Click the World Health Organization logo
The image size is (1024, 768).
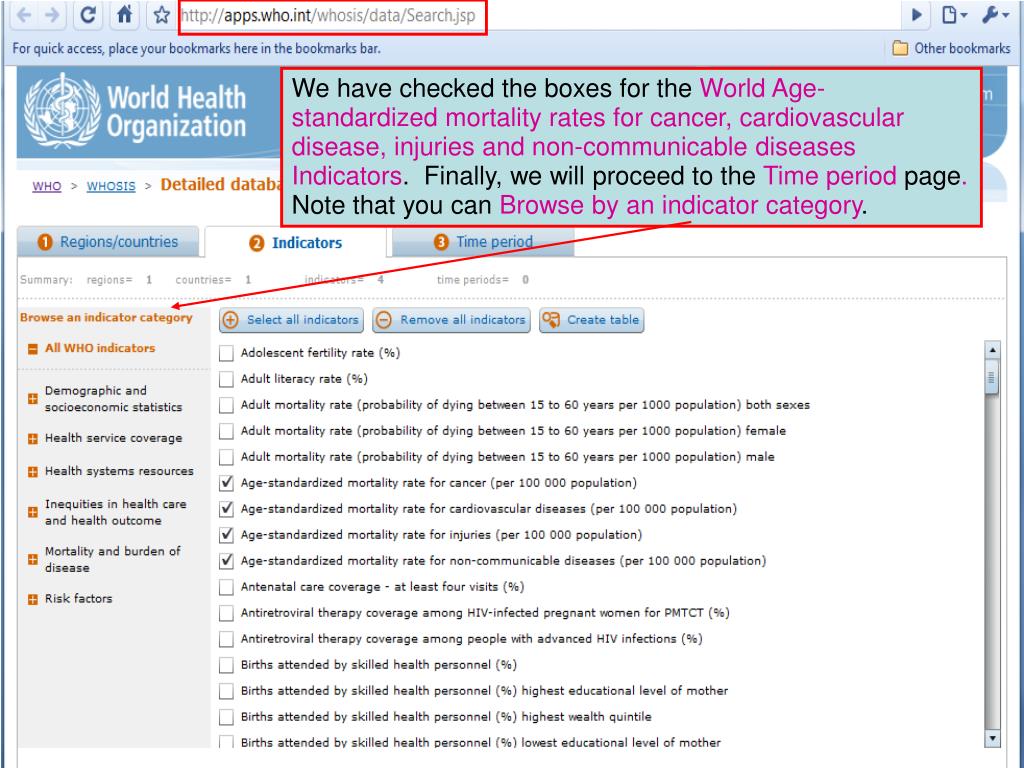(x=135, y=111)
